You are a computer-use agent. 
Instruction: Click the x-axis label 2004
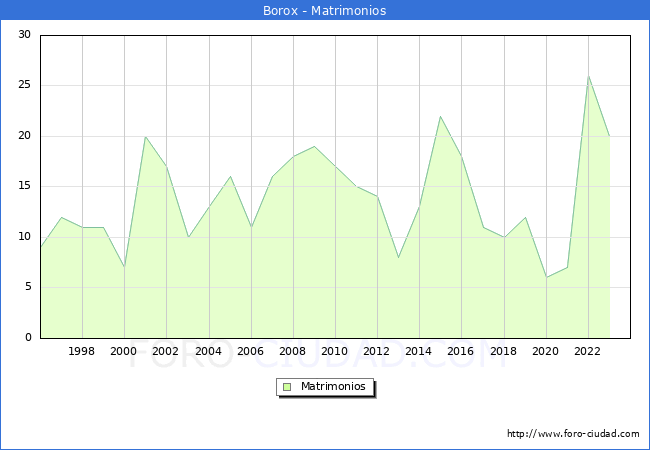(209, 351)
